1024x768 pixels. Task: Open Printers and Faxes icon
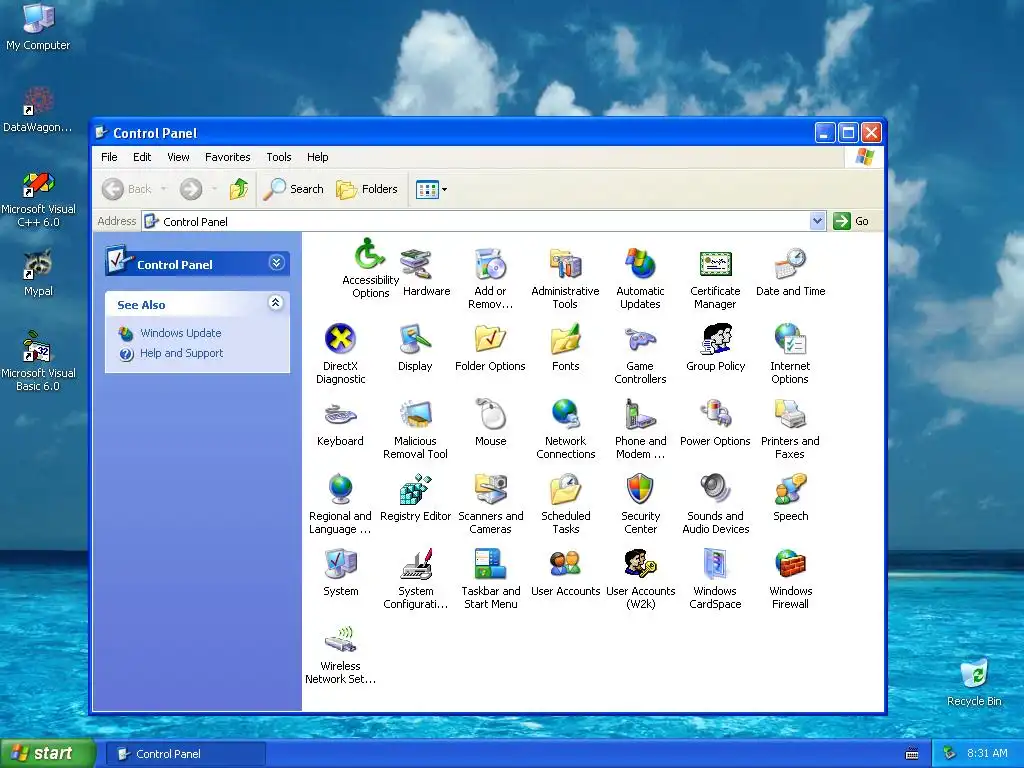point(790,429)
